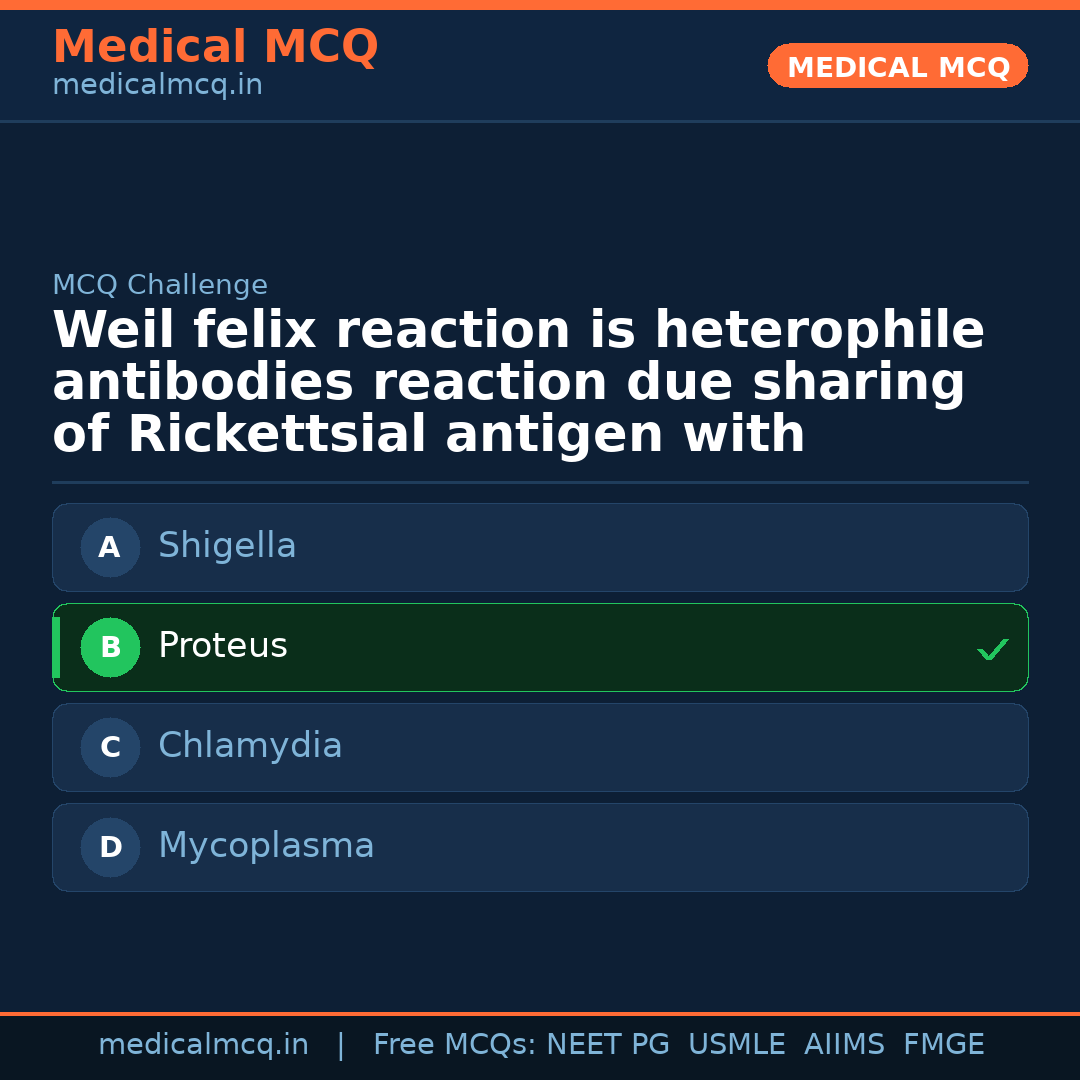1080x1080 pixels.
Task: Click the "Shigella" answer text
Action: tap(227, 546)
